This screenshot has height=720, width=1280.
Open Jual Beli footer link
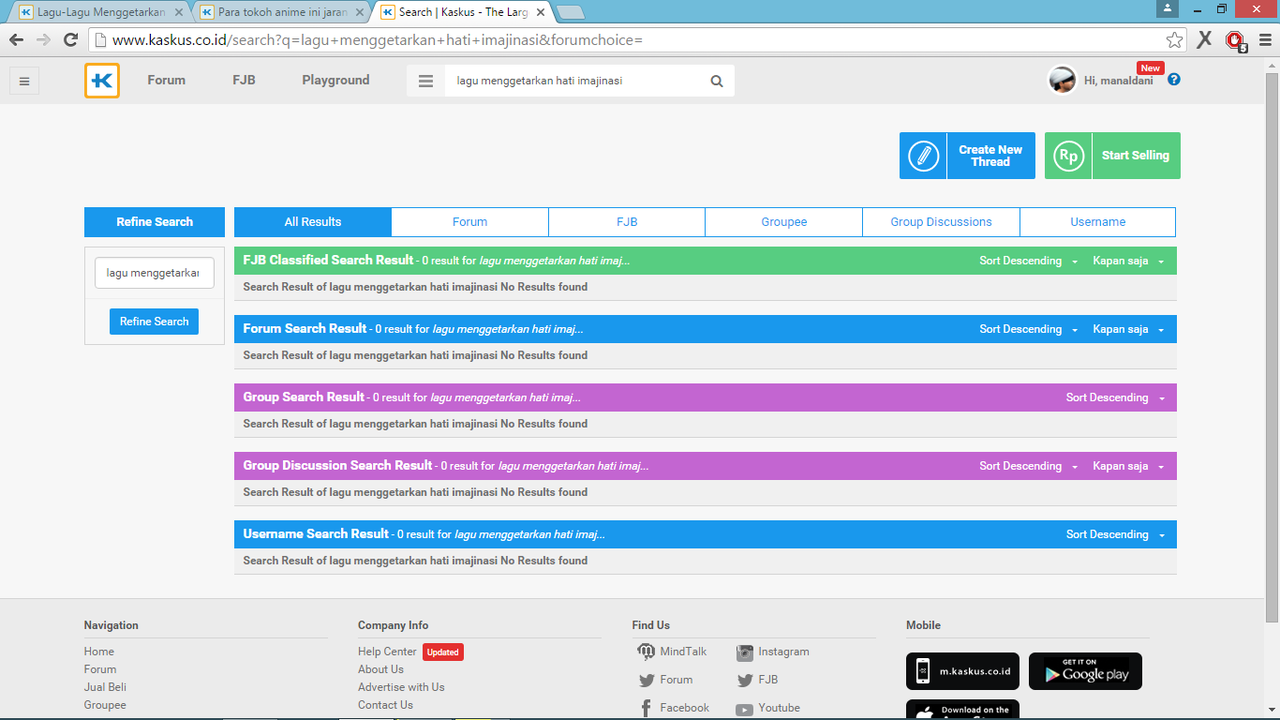tap(105, 688)
